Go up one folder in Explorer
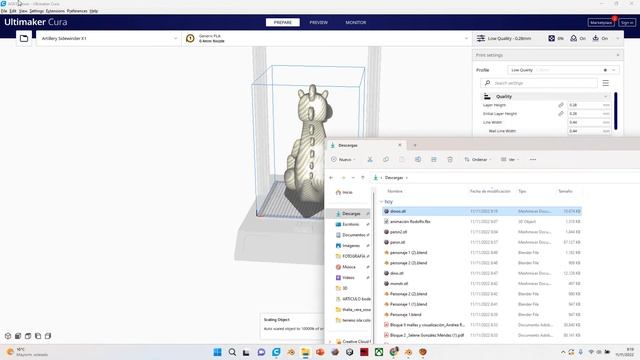640x360 pixels. pos(362,178)
